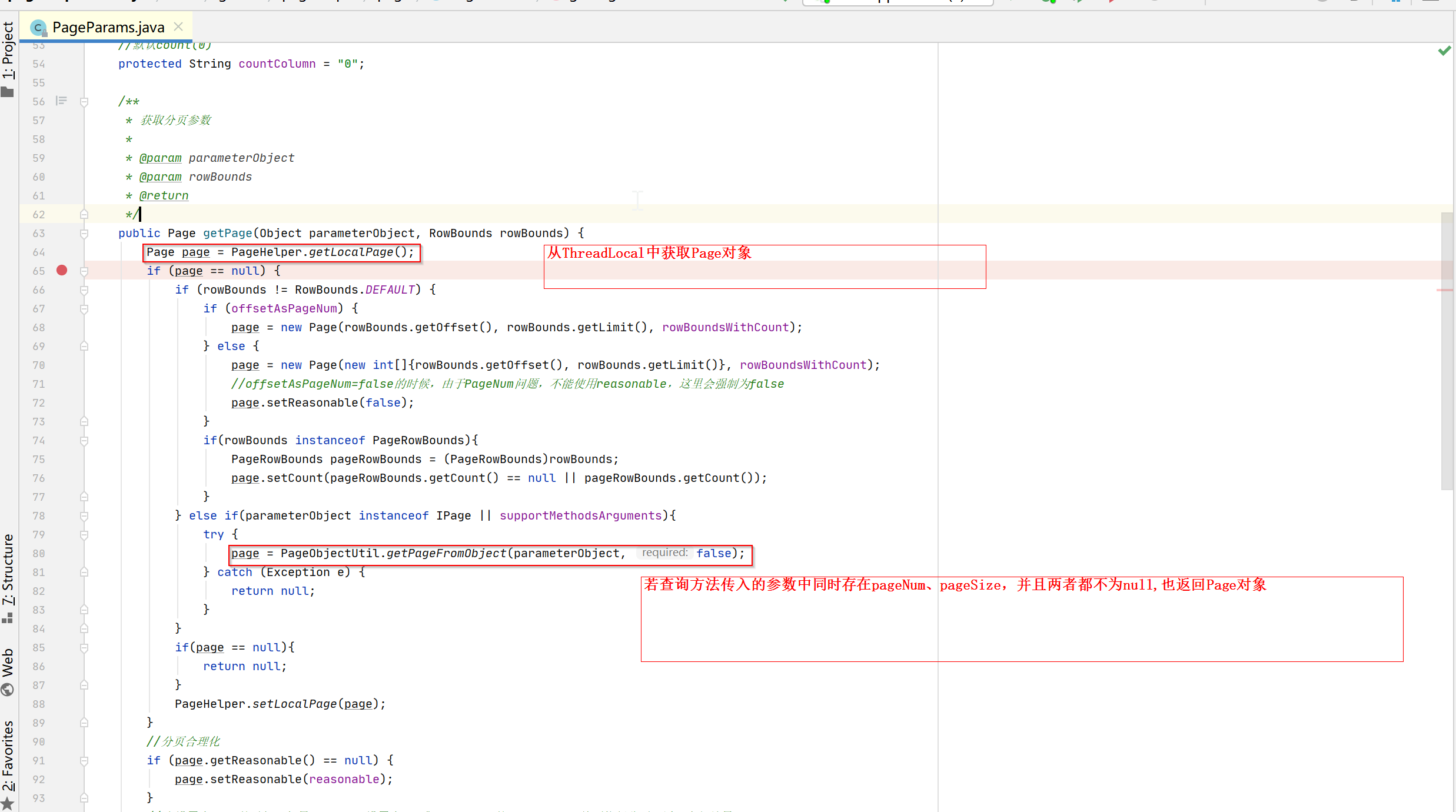Click the Java class icon on PageParams tab
1456x812 pixels.
[38, 28]
